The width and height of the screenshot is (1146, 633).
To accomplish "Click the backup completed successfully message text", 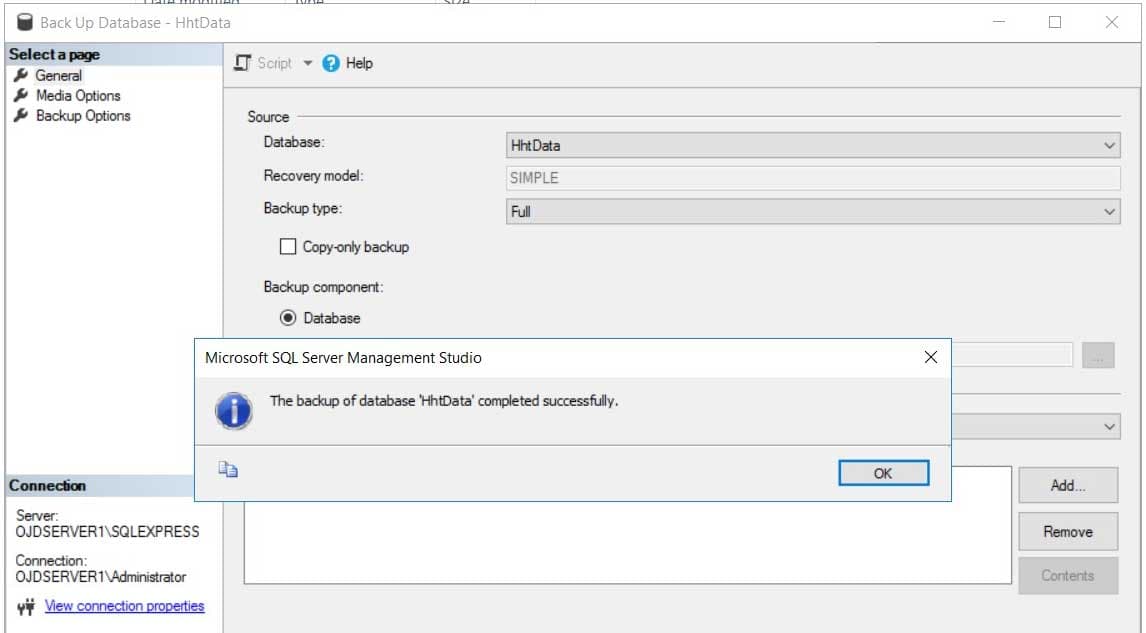I will pyautogui.click(x=444, y=401).
